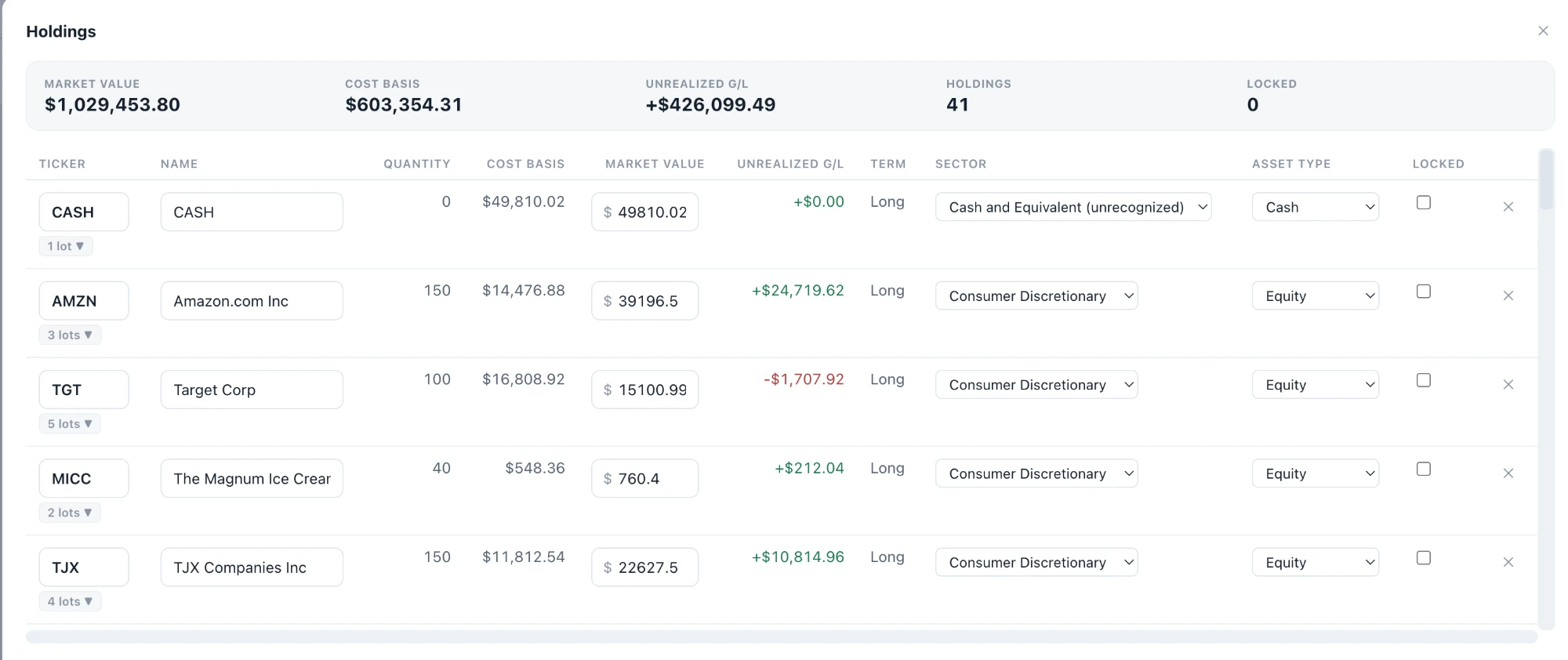Change the TJX asset type dropdown
1568x660 pixels.
(1316, 562)
